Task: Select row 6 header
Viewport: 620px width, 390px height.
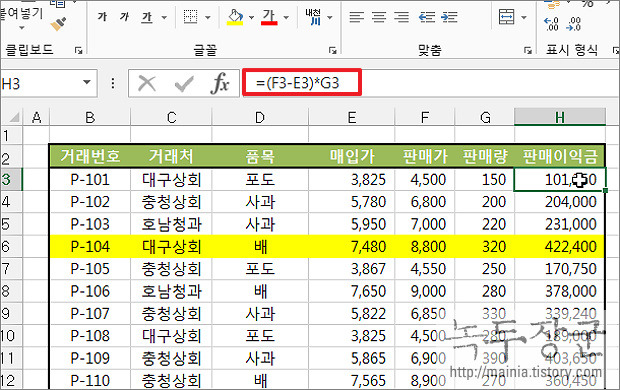Action: click(x=11, y=246)
